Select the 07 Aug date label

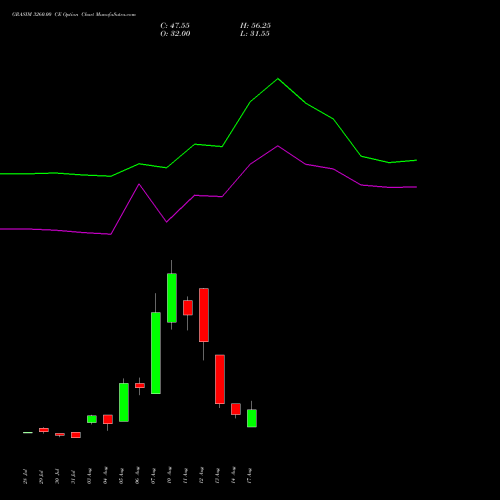[153, 476]
